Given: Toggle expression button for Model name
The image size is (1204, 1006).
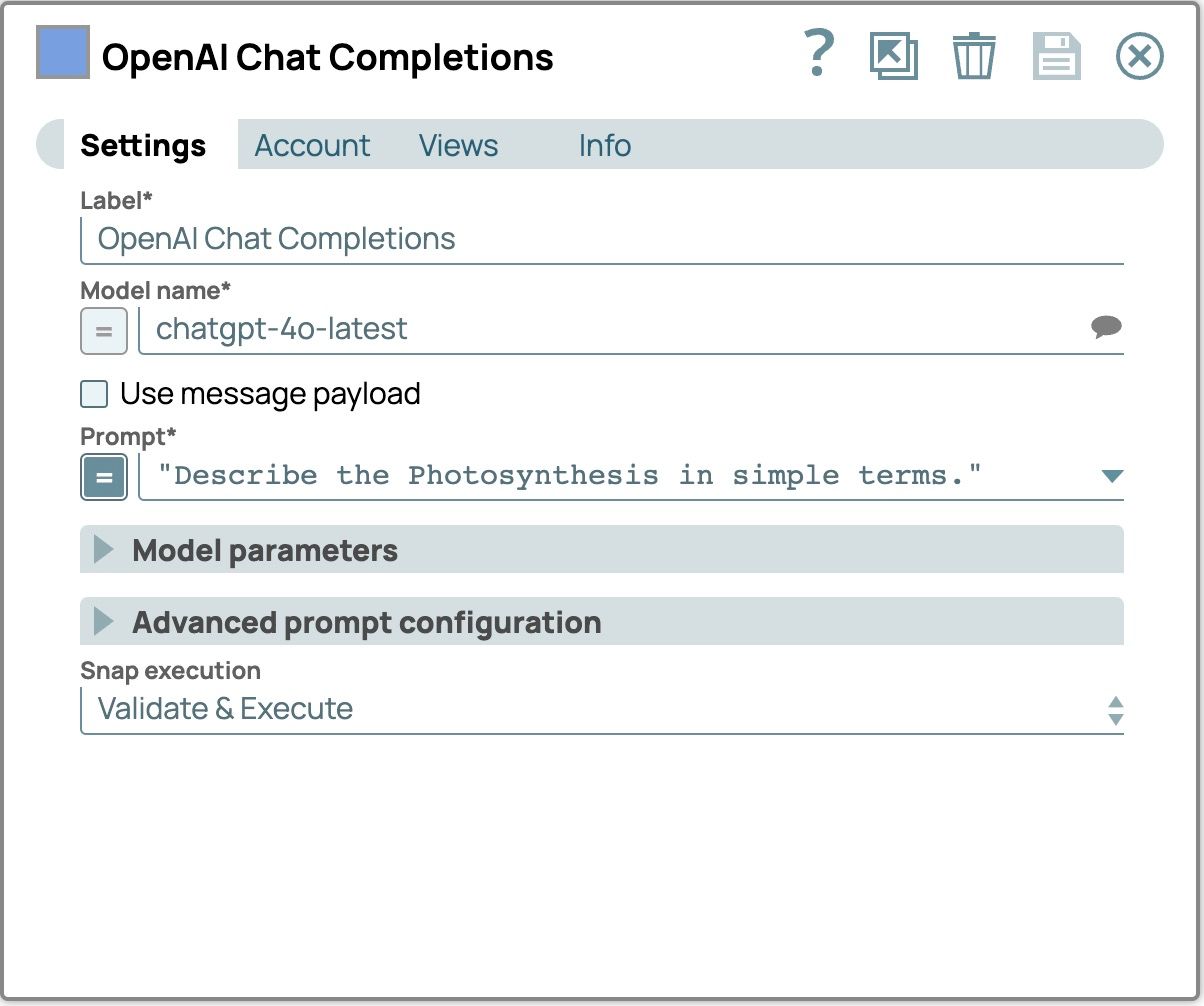Looking at the screenshot, I should tap(104, 331).
